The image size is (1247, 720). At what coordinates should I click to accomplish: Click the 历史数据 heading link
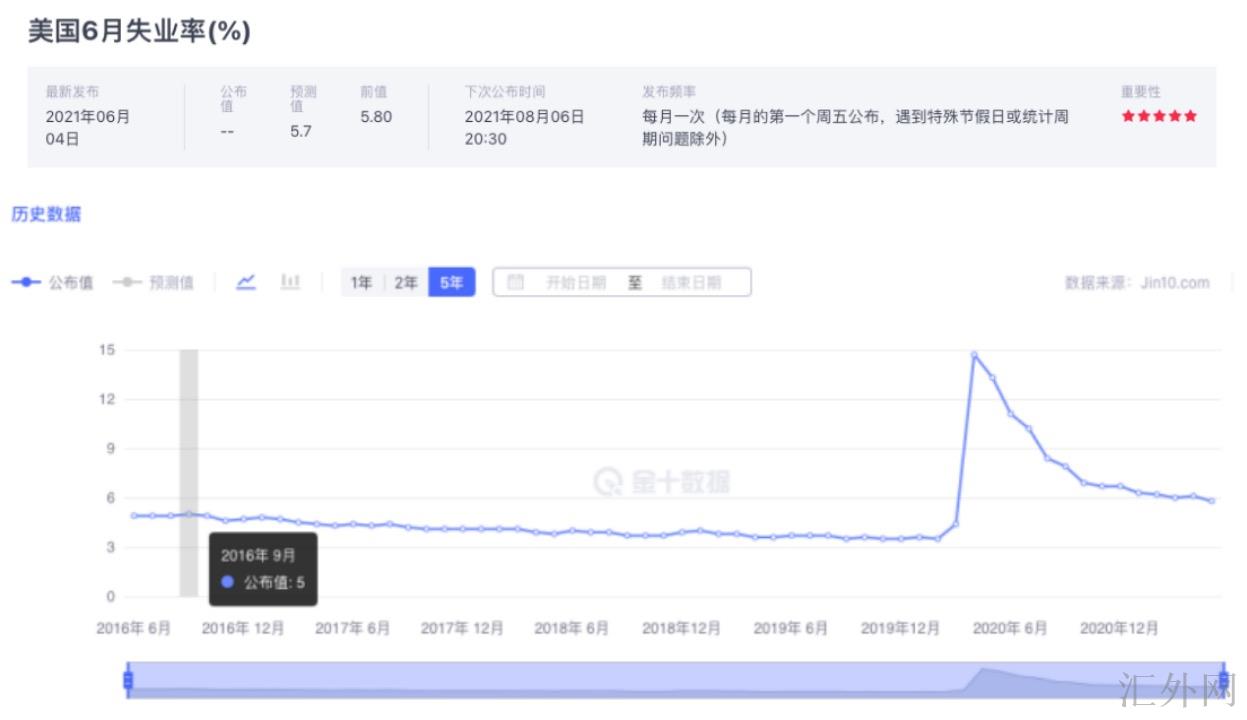(x=46, y=214)
